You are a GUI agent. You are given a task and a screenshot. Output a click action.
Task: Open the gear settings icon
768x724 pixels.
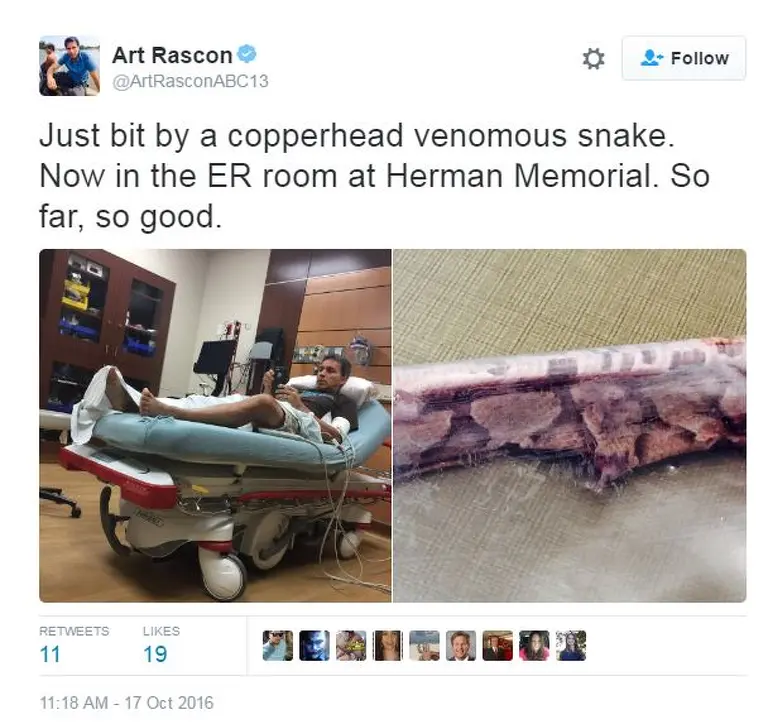click(x=593, y=59)
